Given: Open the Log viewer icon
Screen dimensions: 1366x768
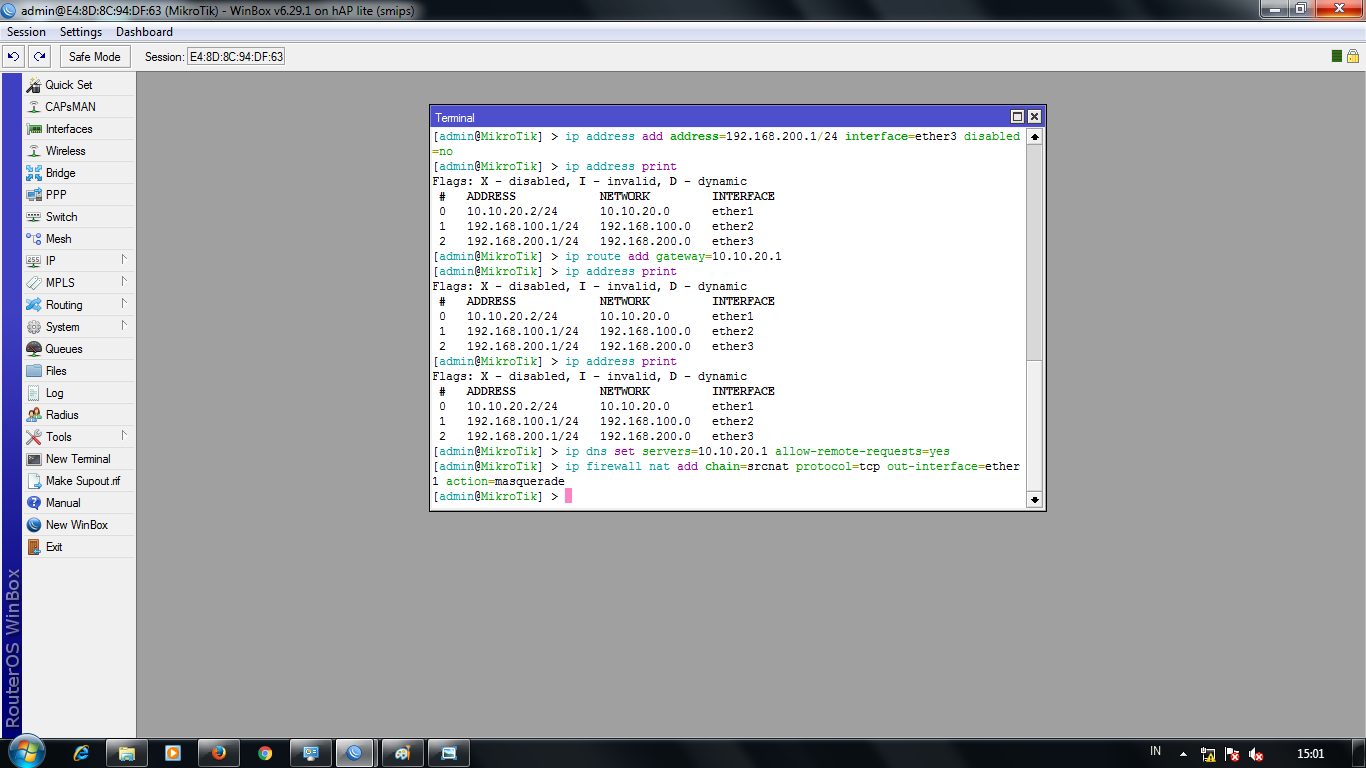Looking at the screenshot, I should pos(34,393).
